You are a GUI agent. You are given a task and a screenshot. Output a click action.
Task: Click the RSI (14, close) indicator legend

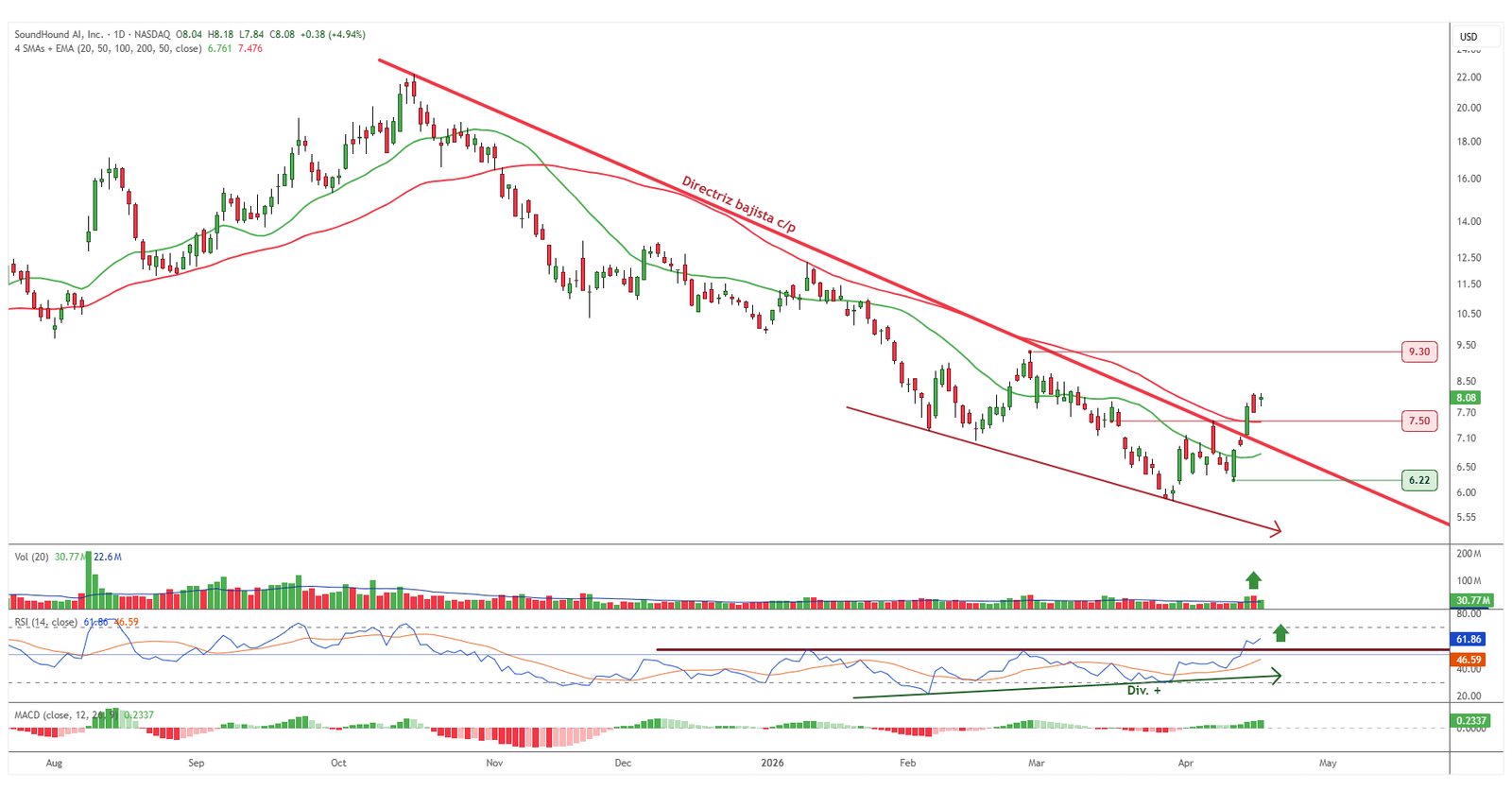[x=45, y=622]
